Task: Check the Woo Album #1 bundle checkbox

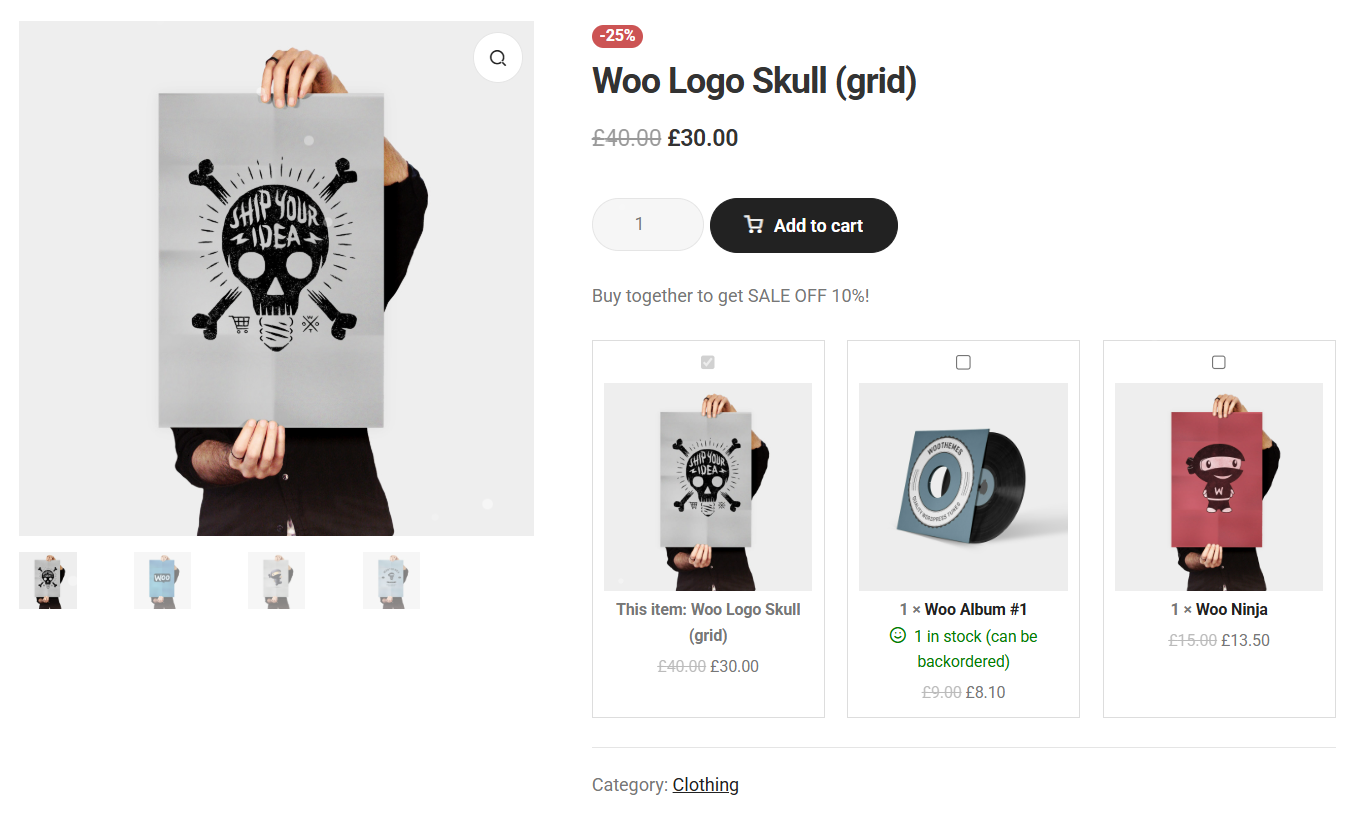Action: pyautogui.click(x=963, y=362)
